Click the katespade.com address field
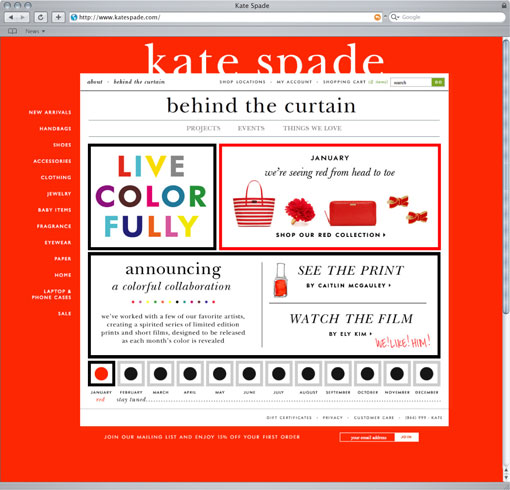Screen dimensions: 510x490 pos(226,17)
